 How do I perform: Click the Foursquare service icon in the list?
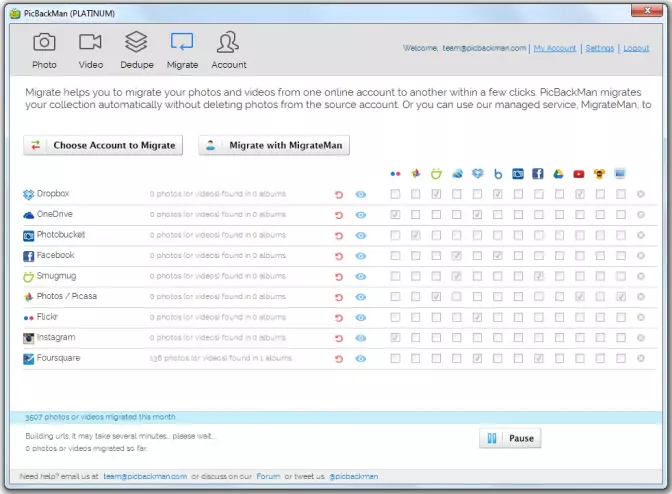coord(28,359)
